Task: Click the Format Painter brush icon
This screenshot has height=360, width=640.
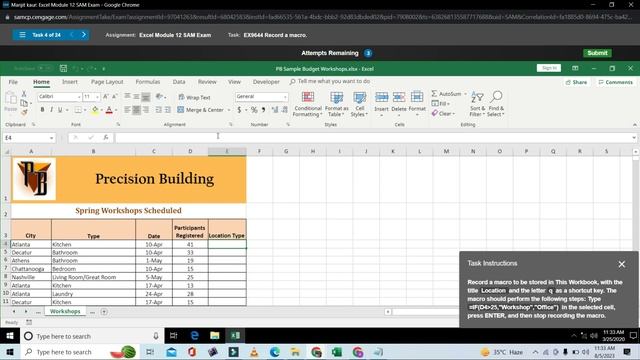Action: (24, 112)
